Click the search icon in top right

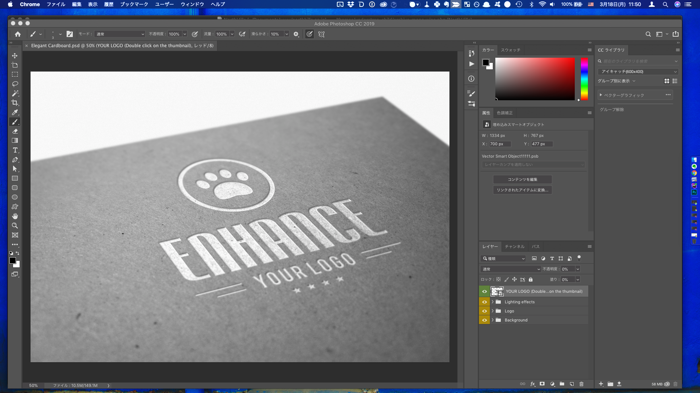pos(648,34)
